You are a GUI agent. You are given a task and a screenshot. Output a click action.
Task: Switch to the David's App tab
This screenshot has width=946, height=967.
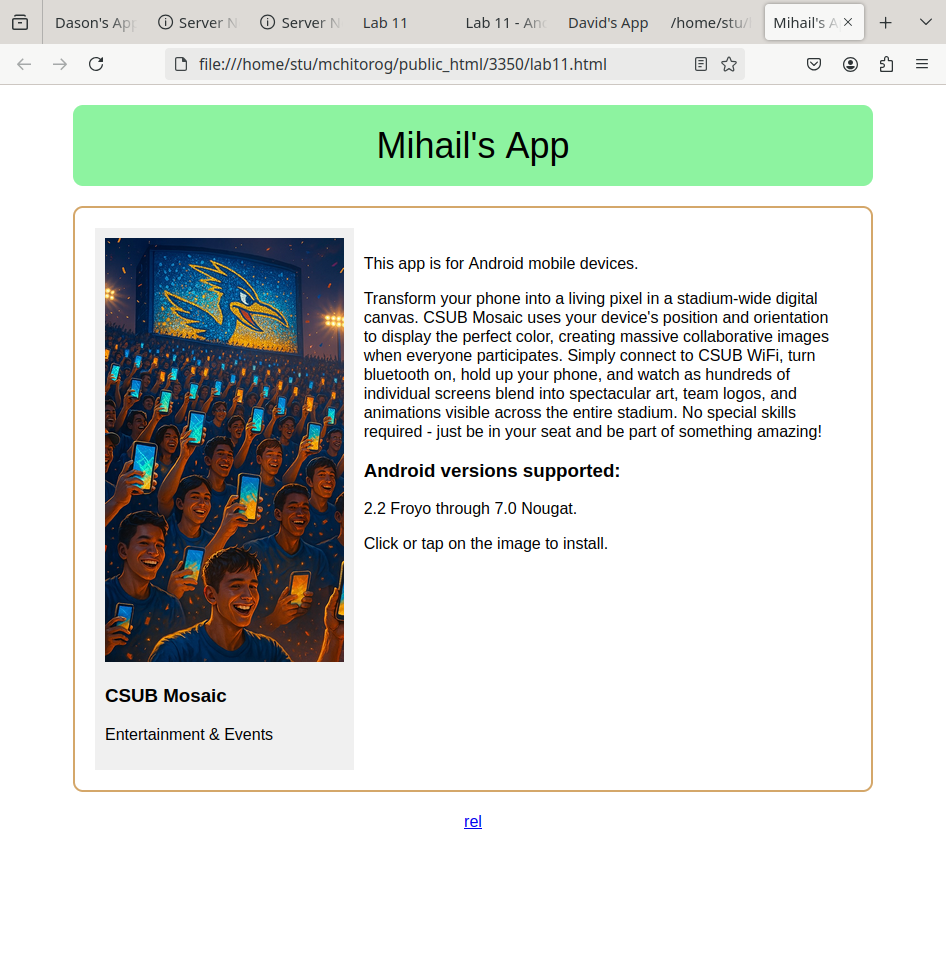(x=608, y=23)
